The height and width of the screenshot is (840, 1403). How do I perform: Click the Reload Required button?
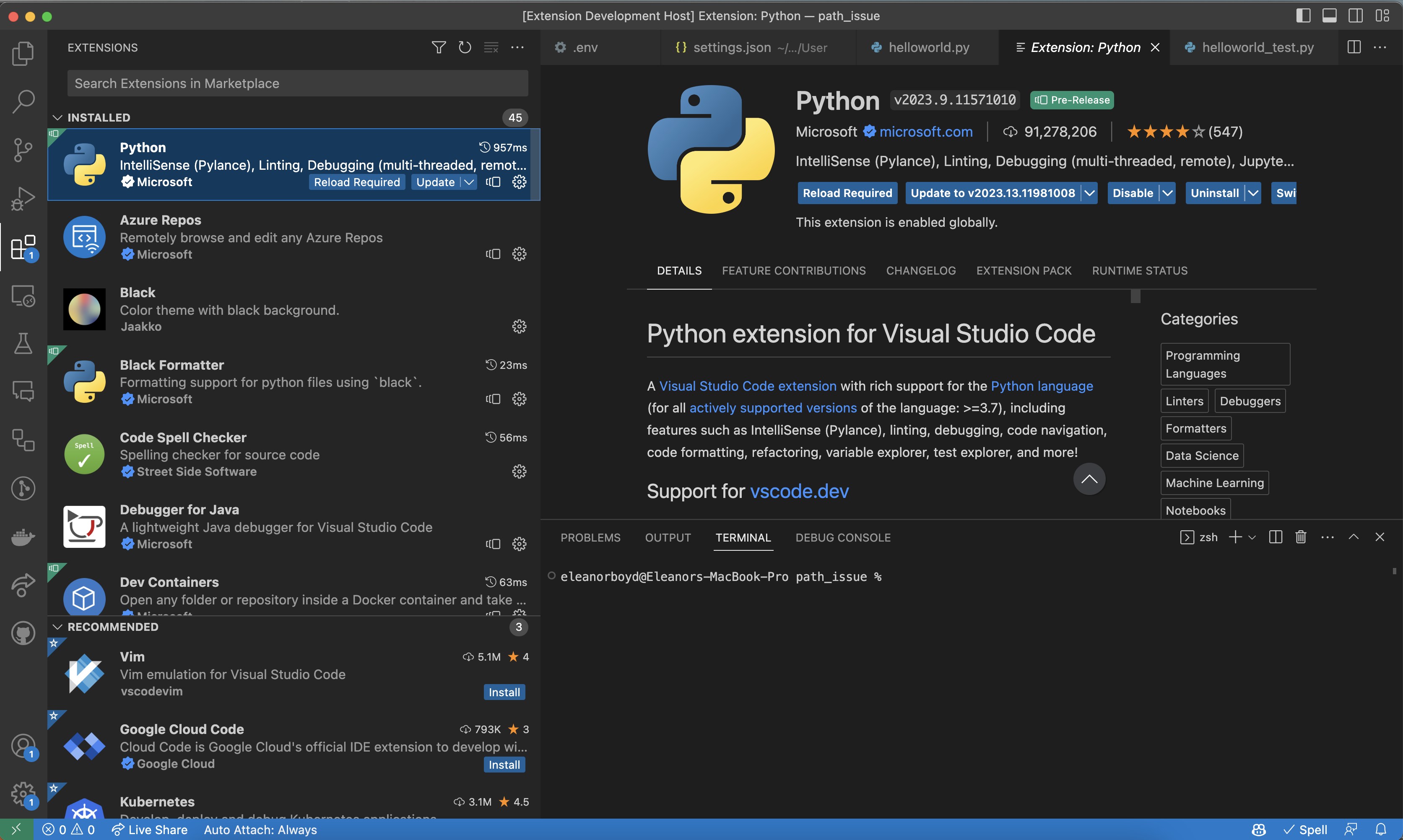(847, 193)
